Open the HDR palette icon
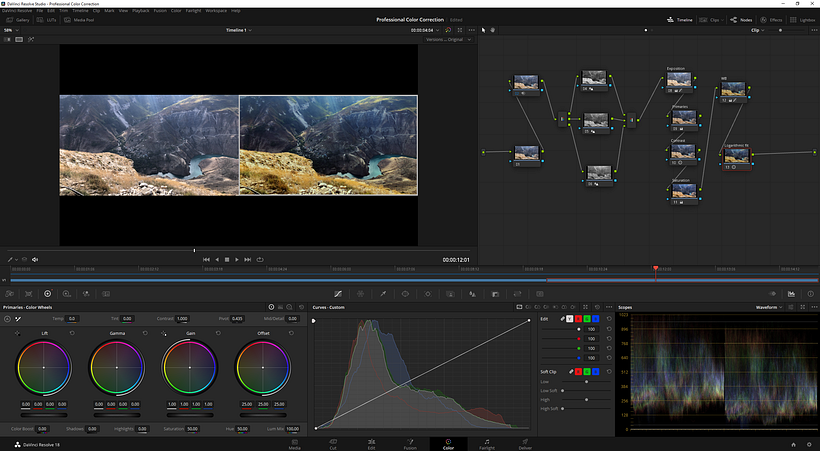 tap(66, 294)
